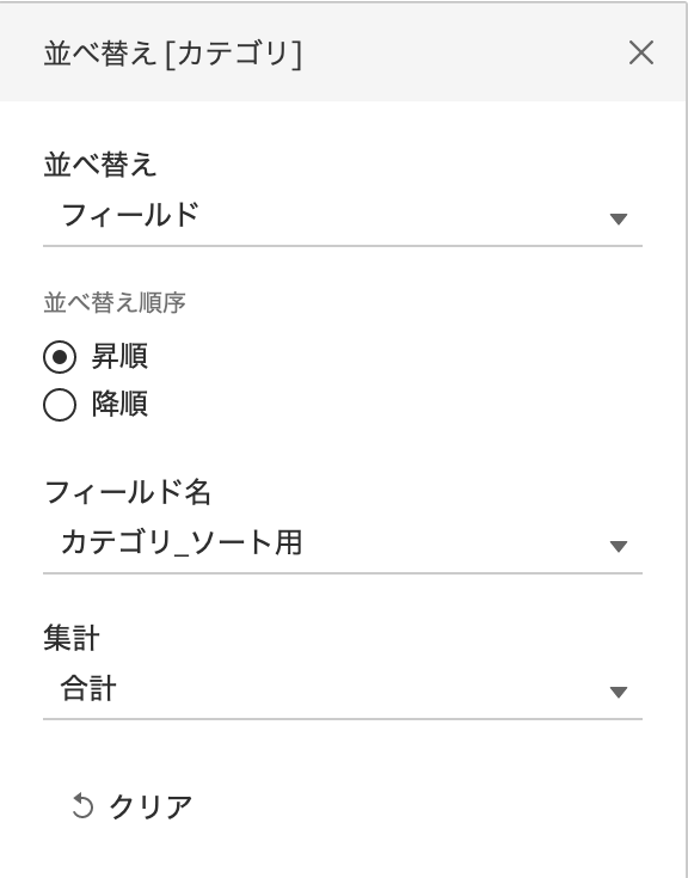This screenshot has height=878, width=688.
Task: Click the 並べ替え section label
Action: pyautogui.click(x=100, y=164)
